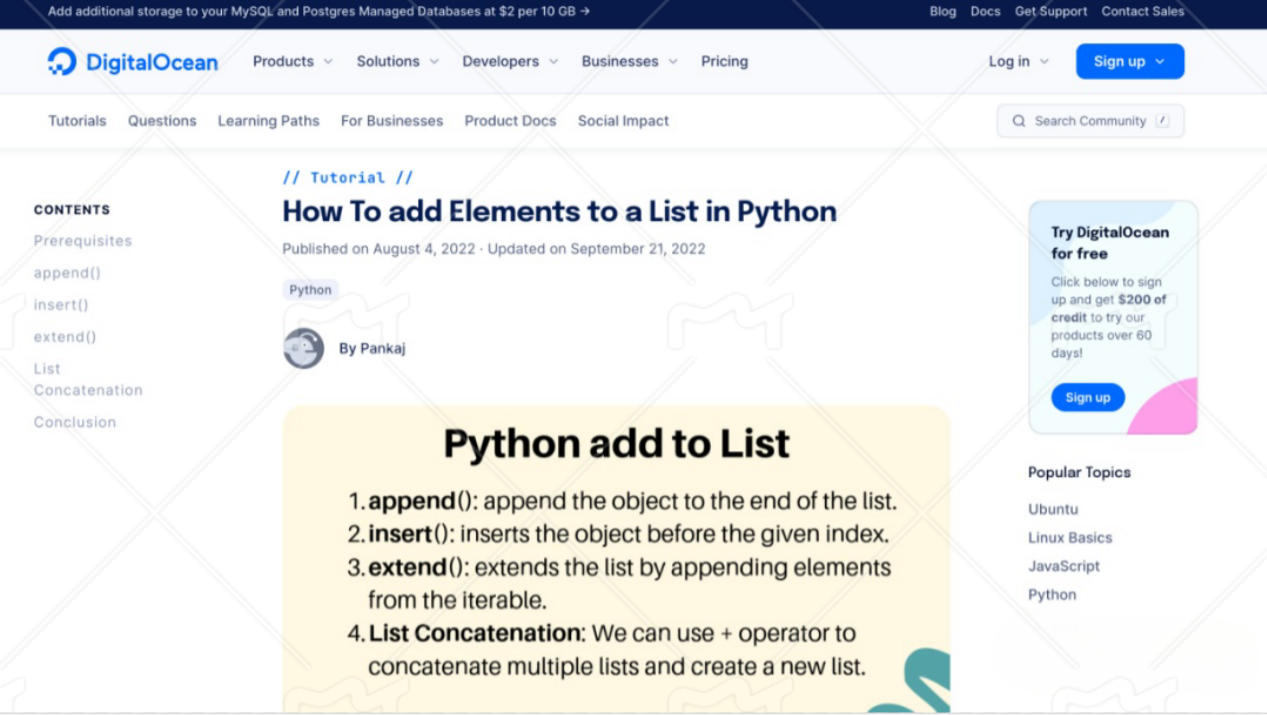Switch to the Tutorials tab
The width and height of the screenshot is (1267, 715).
(x=77, y=121)
